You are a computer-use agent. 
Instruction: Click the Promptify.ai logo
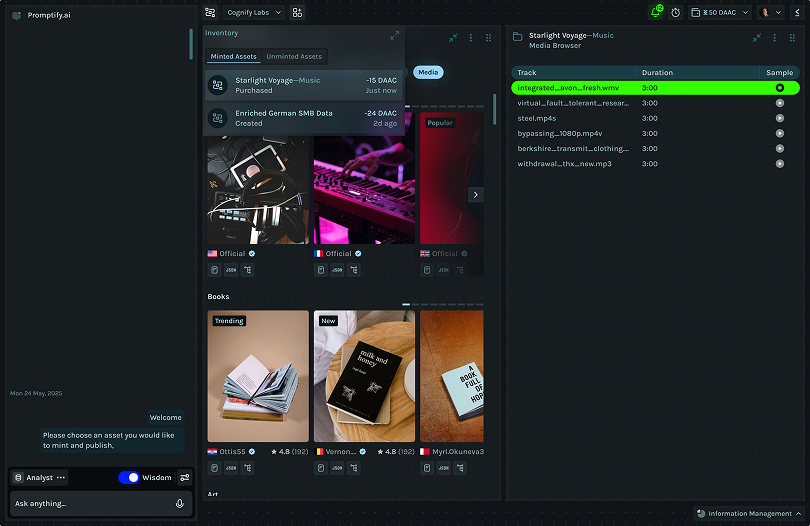[x=17, y=16]
